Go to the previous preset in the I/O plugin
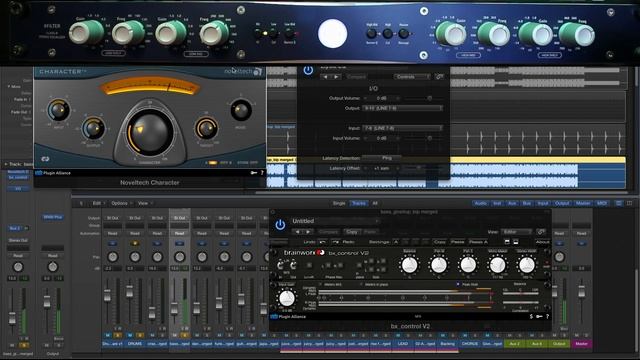The image size is (640, 360). pos(325,77)
